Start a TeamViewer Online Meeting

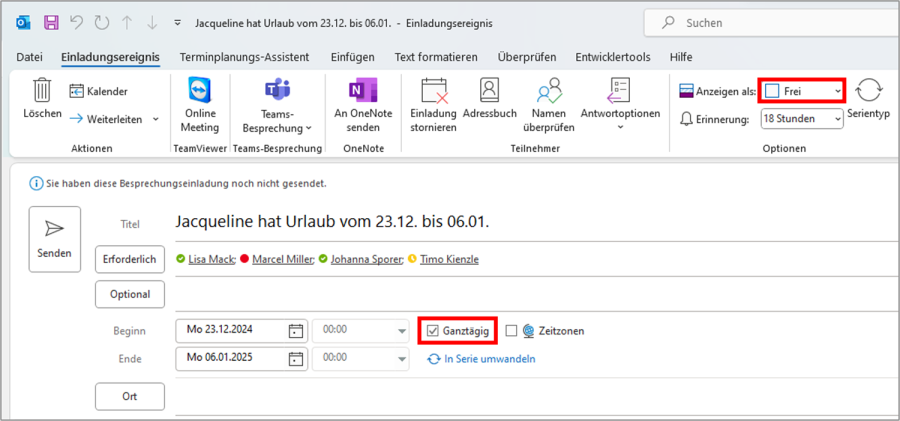point(200,105)
